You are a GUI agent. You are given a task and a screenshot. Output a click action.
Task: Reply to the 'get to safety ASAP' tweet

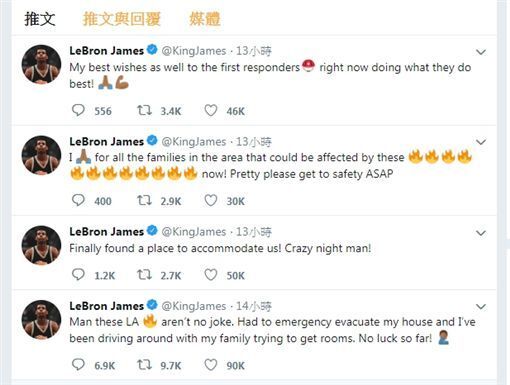(78, 200)
